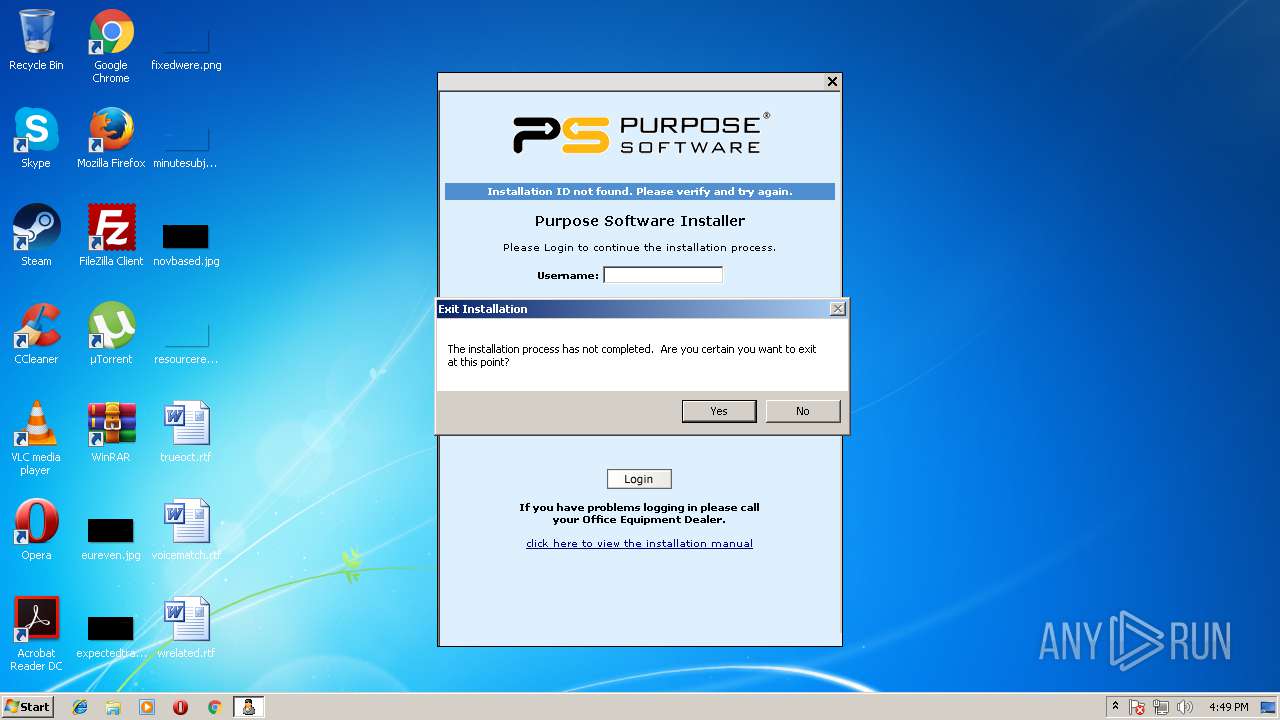
Task: Click the Installation ID not found message
Action: [x=640, y=192]
